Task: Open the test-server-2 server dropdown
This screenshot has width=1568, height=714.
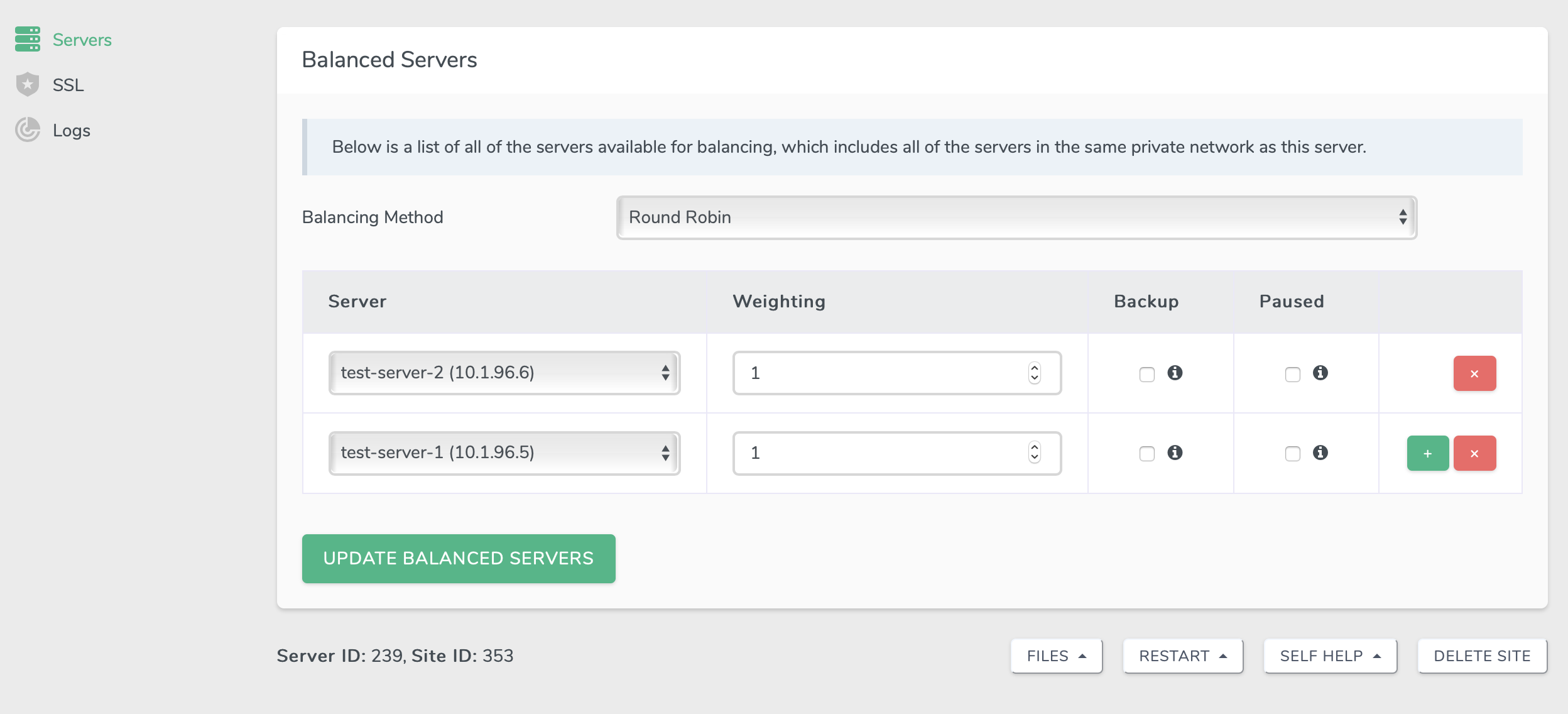Action: 504,373
